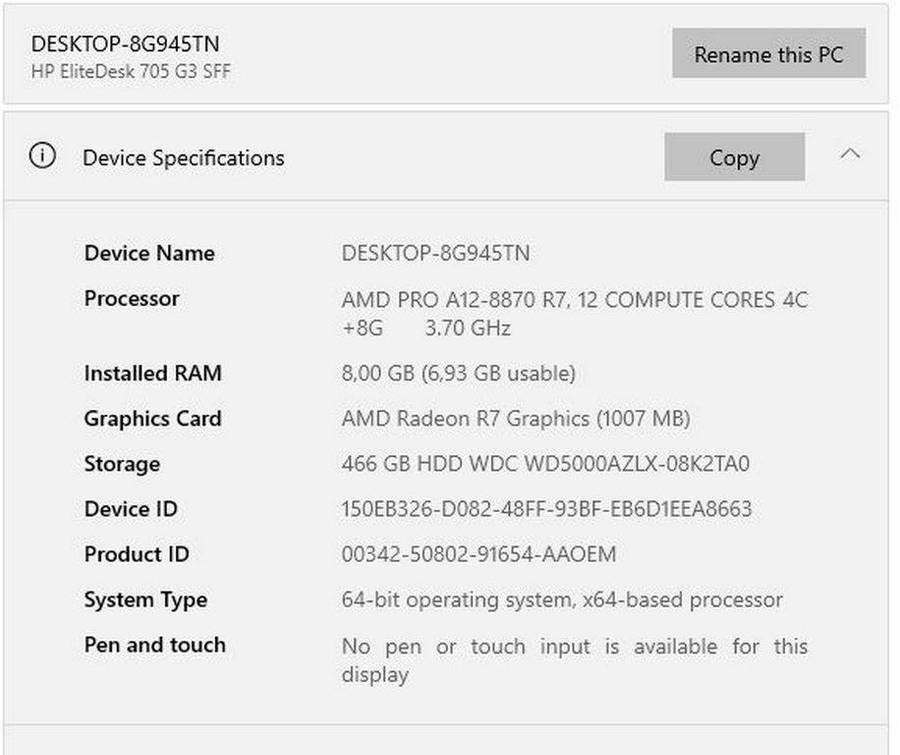Click the Device Name label
900x755 pixels.
click(149, 253)
